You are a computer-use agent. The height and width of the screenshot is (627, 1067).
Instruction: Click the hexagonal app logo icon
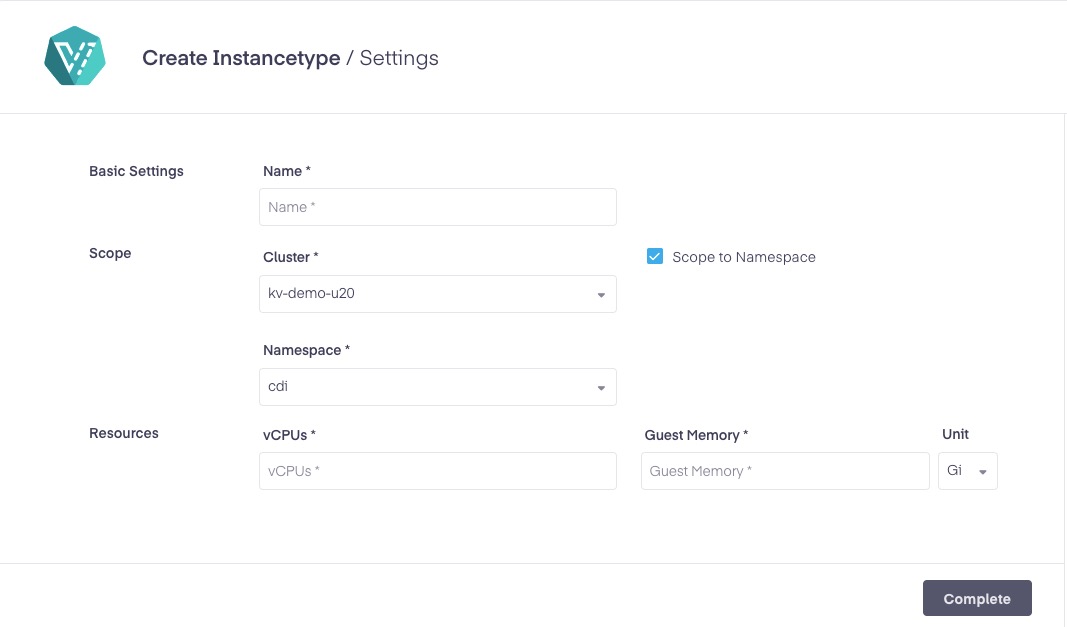(x=75, y=57)
